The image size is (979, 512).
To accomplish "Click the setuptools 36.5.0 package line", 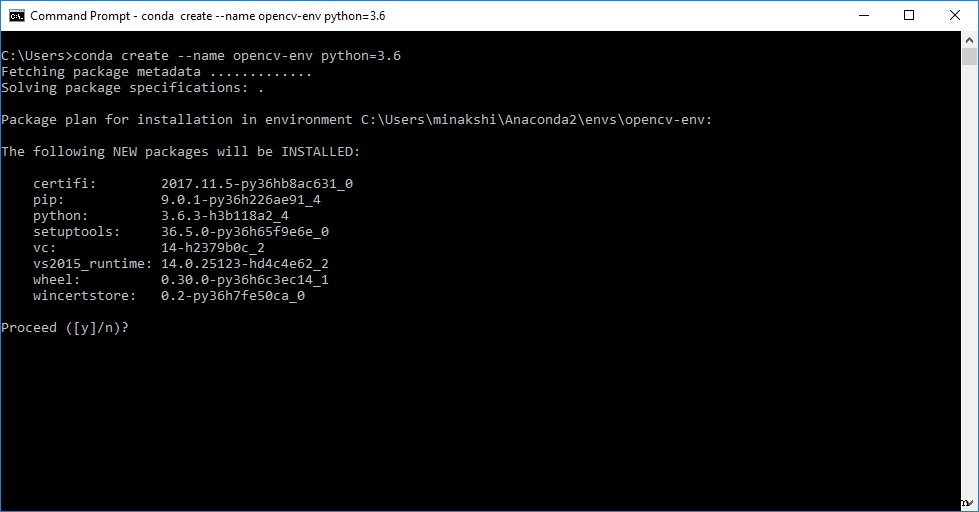I will (180, 232).
